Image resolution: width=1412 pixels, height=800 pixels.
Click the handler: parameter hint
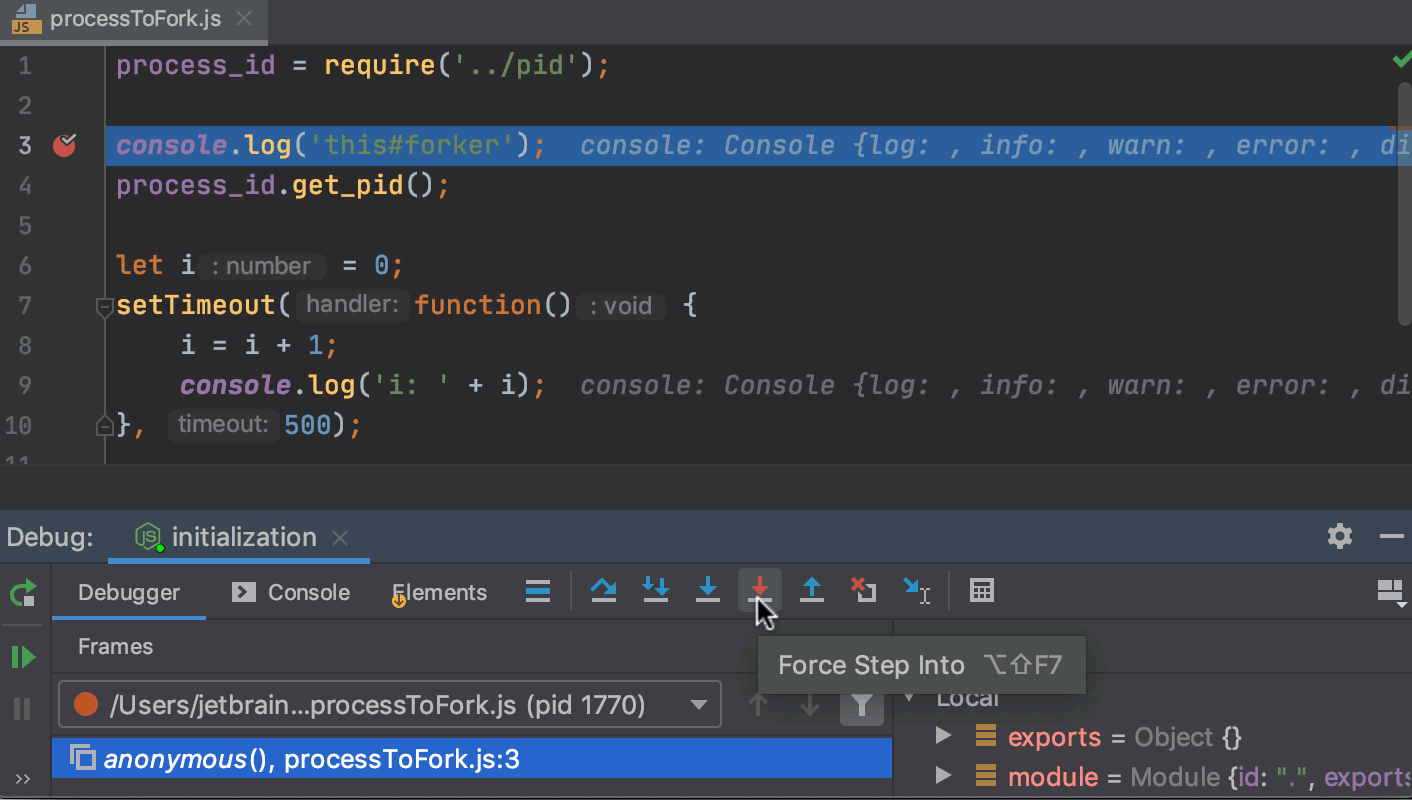click(x=353, y=305)
